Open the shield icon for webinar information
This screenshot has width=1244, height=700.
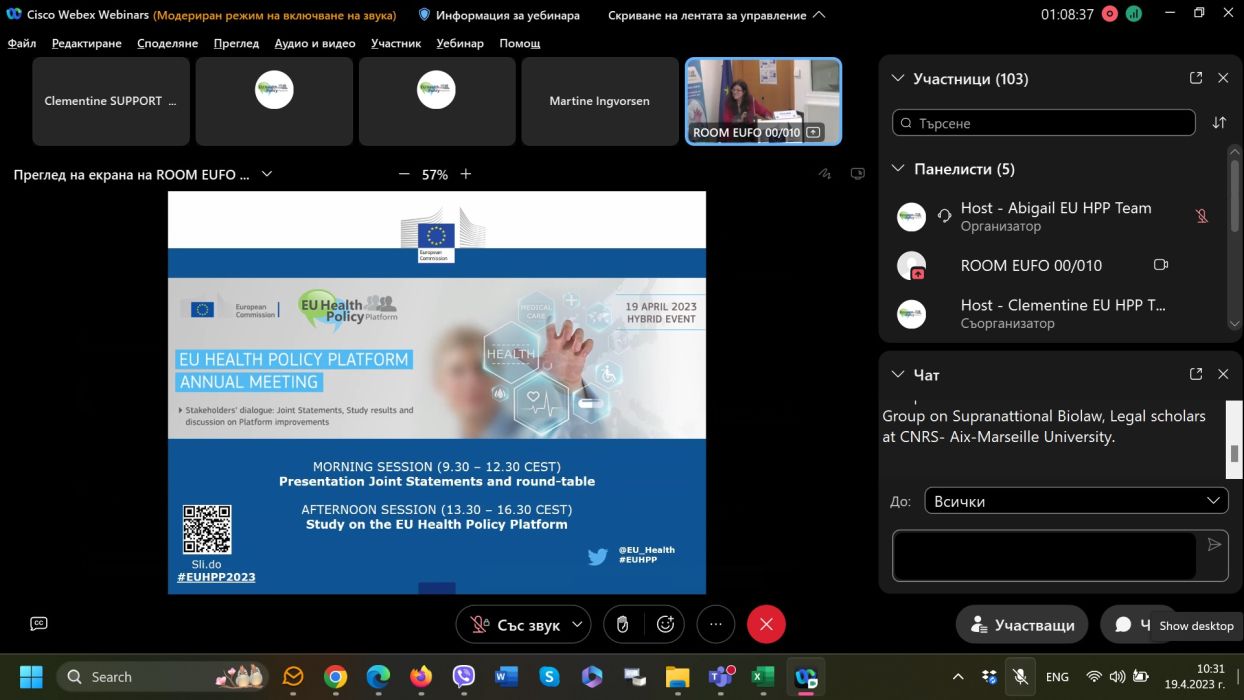pos(424,15)
